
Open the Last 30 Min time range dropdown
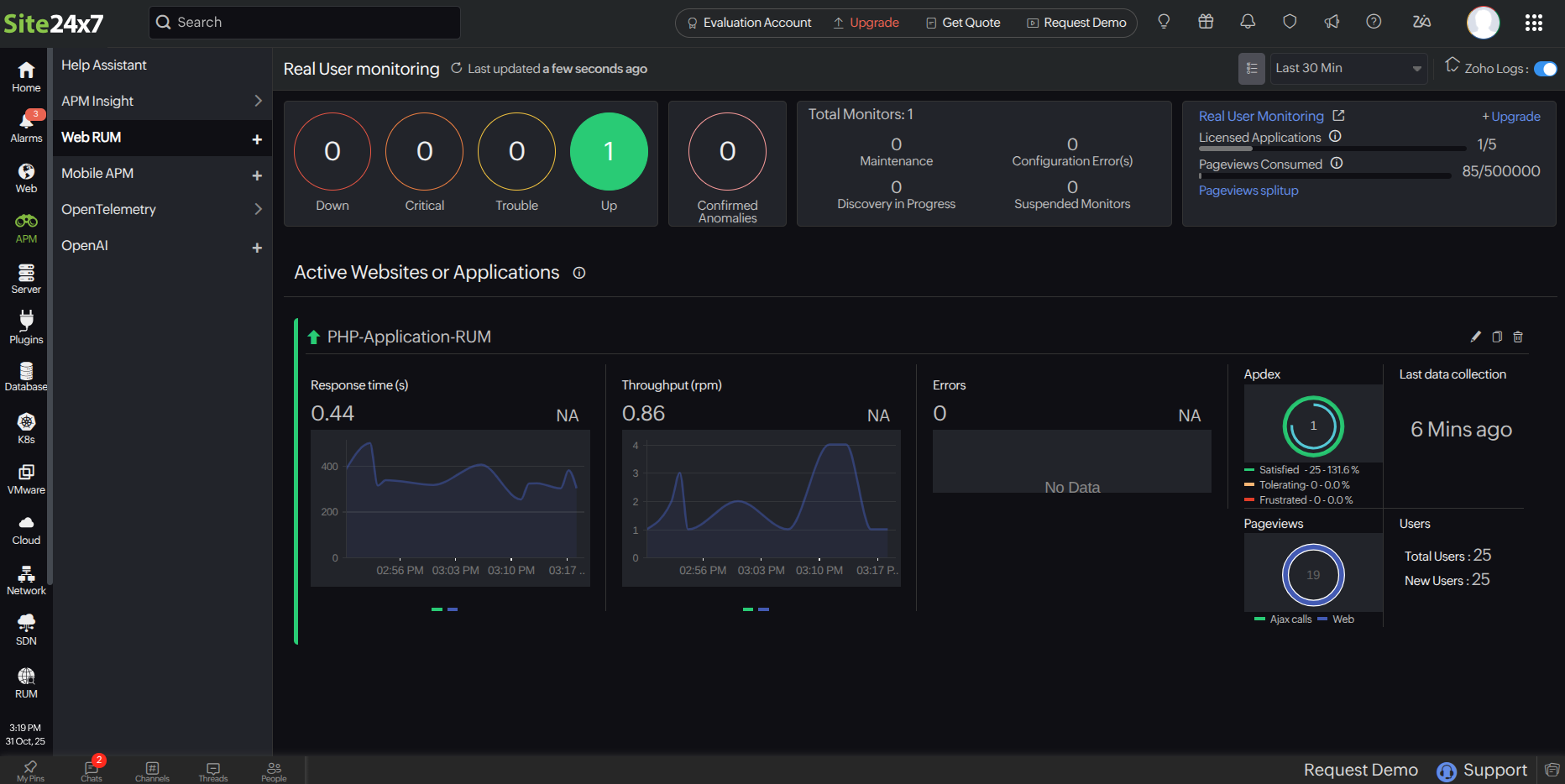tap(1348, 68)
